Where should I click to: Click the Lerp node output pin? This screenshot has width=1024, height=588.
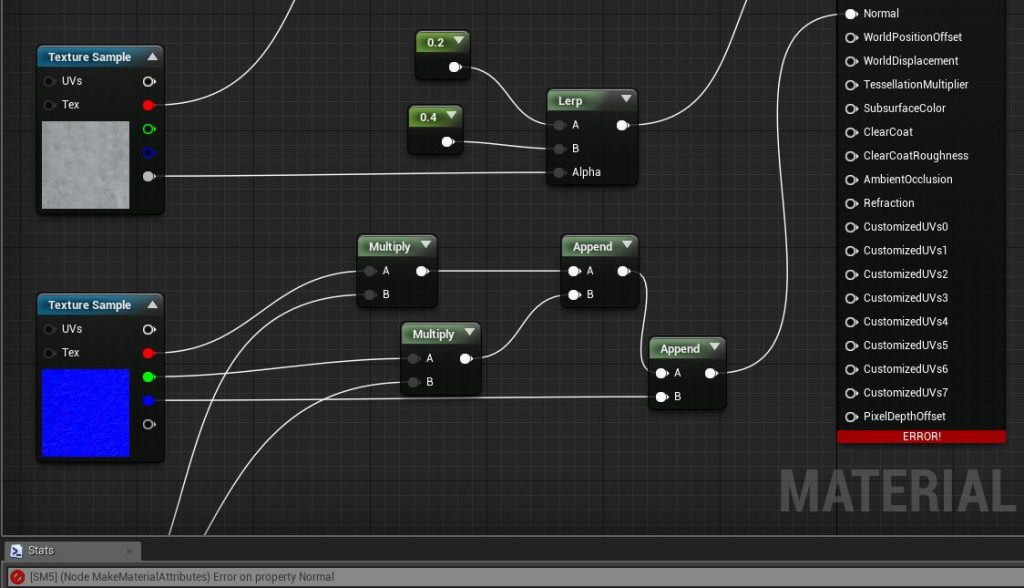point(623,126)
